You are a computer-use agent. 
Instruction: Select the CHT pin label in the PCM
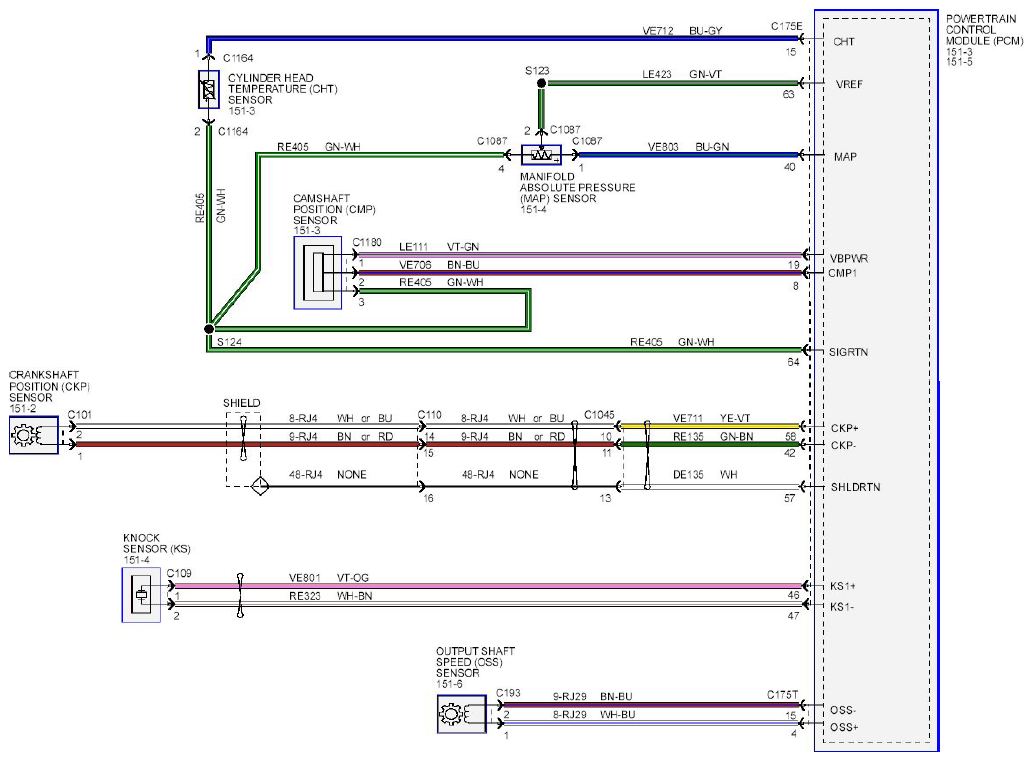coord(843,42)
